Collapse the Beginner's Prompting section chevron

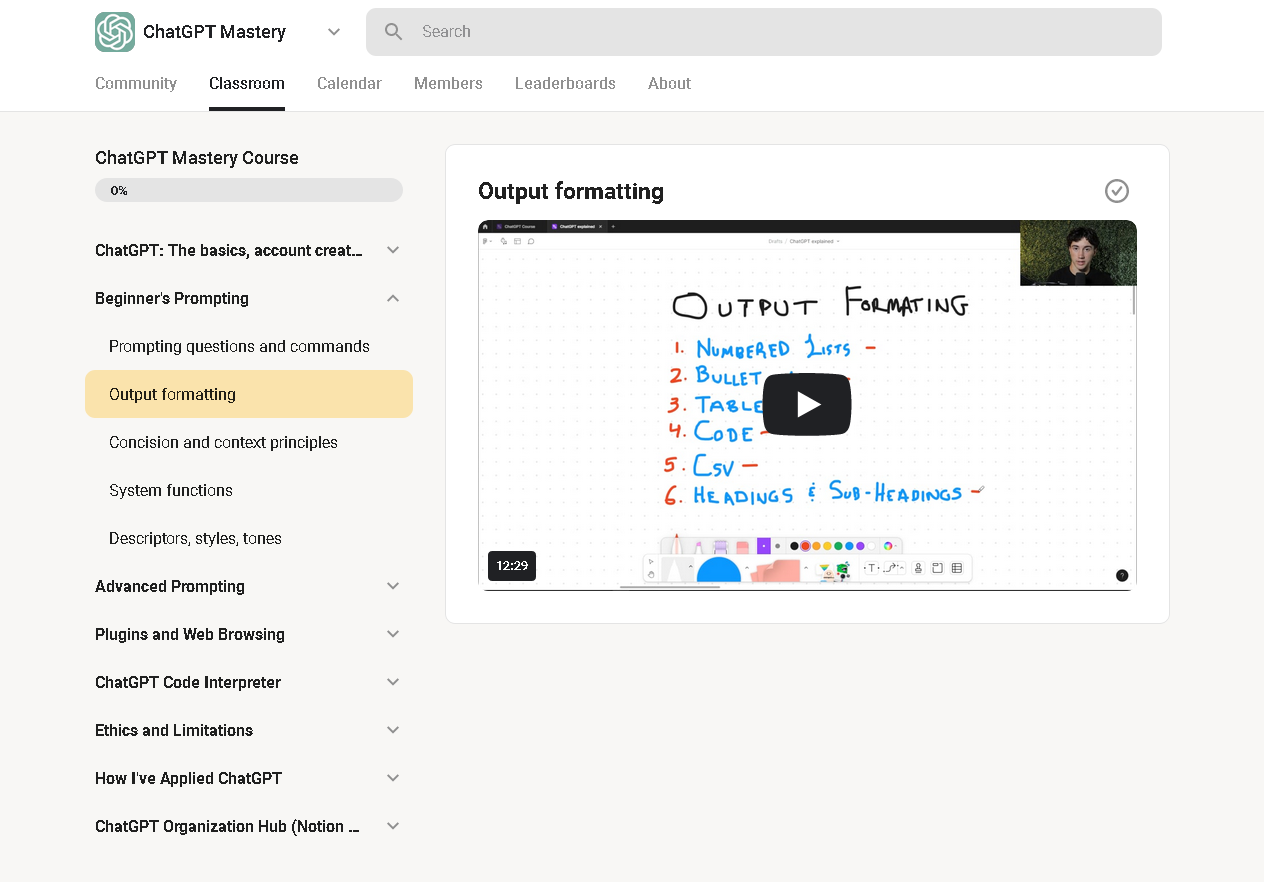(393, 298)
